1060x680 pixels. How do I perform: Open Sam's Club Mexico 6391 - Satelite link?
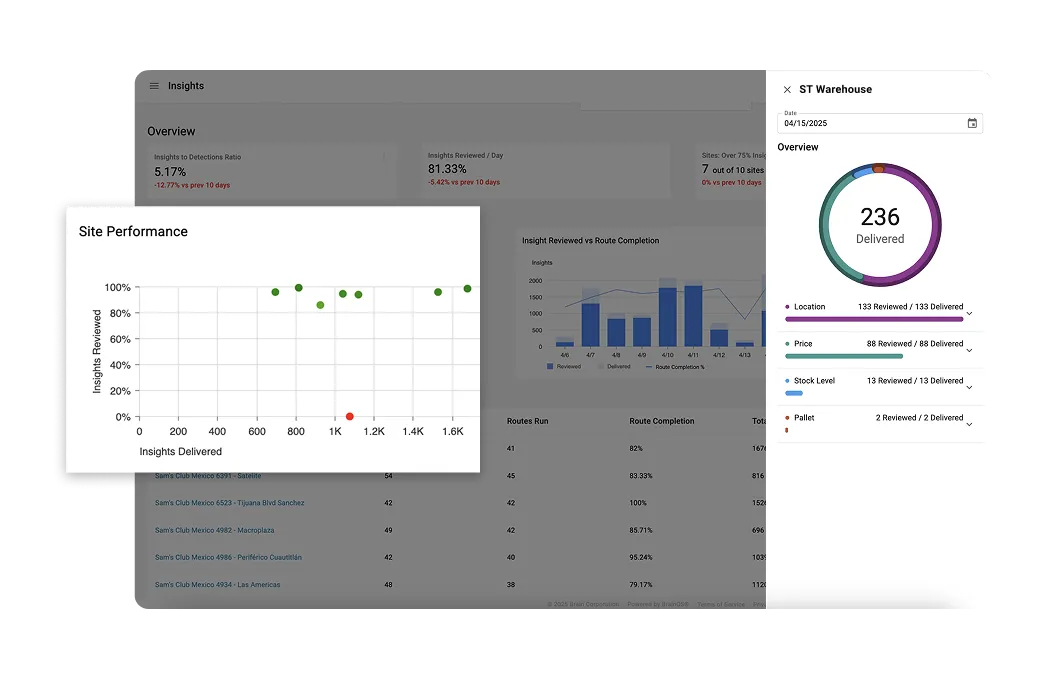[x=208, y=476]
